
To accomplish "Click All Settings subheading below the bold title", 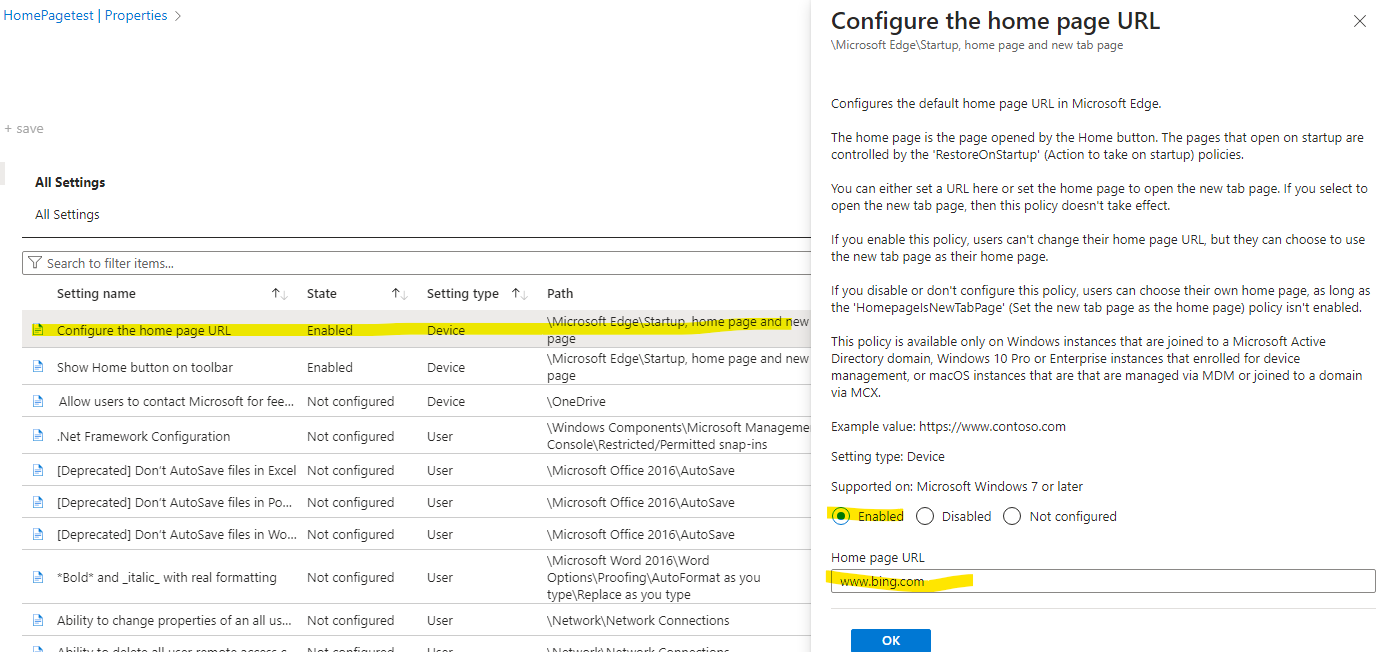I will click(x=67, y=214).
